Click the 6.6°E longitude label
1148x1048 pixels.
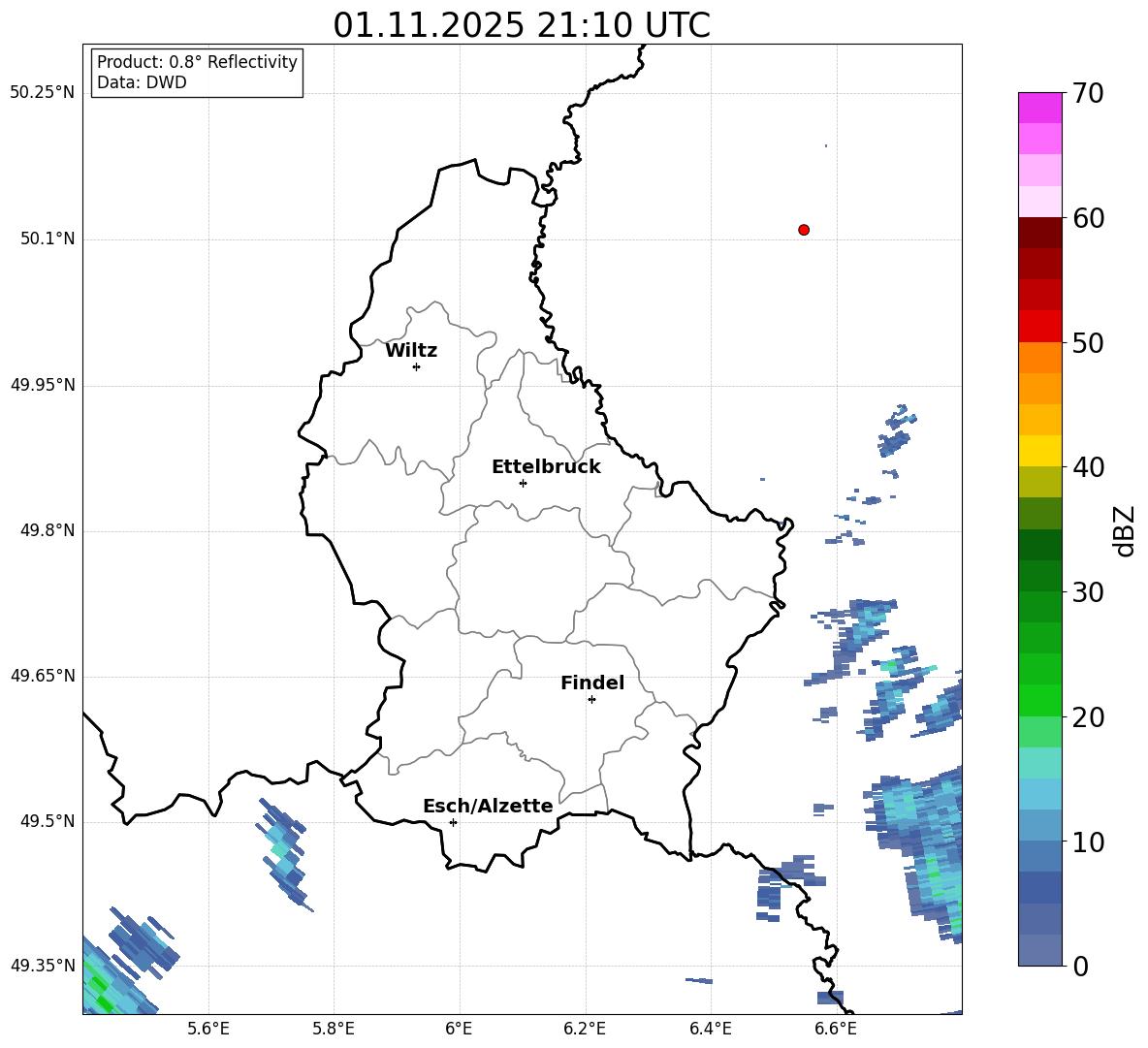click(836, 1029)
